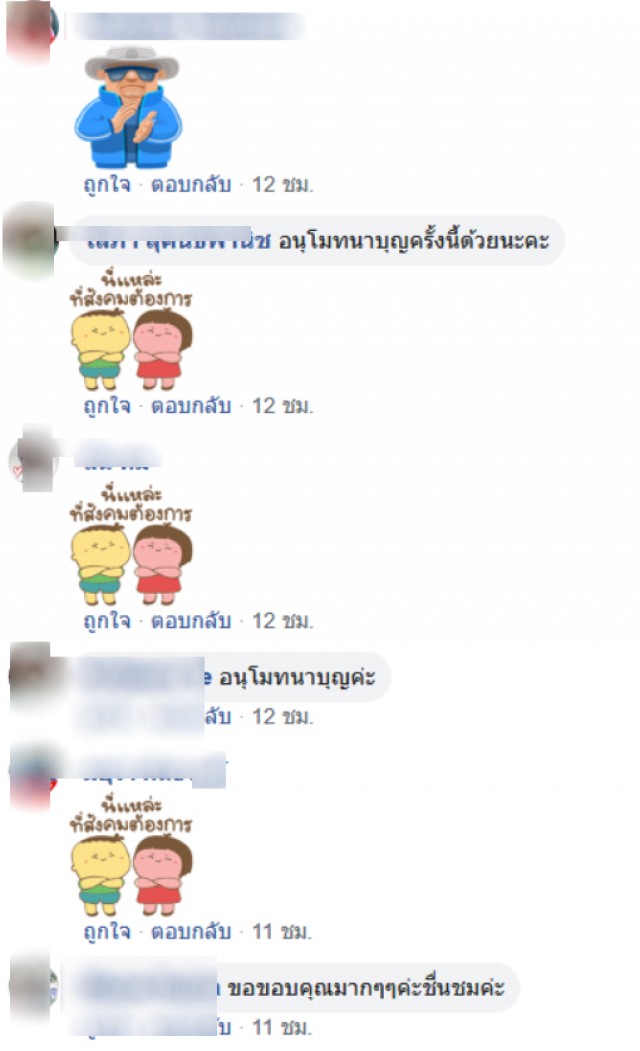640x1051 pixels.
Task: Click ถูกใจ under the clapping man sticker
Action: [107, 184]
